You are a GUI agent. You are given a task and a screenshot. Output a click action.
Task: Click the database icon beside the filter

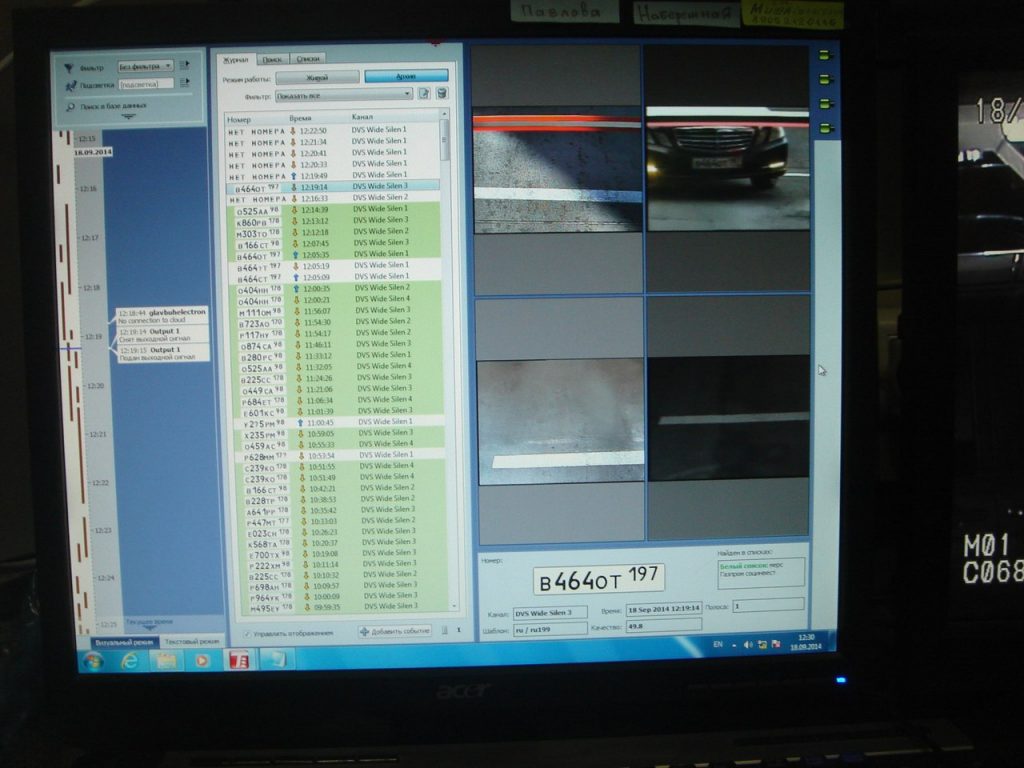coord(441,93)
